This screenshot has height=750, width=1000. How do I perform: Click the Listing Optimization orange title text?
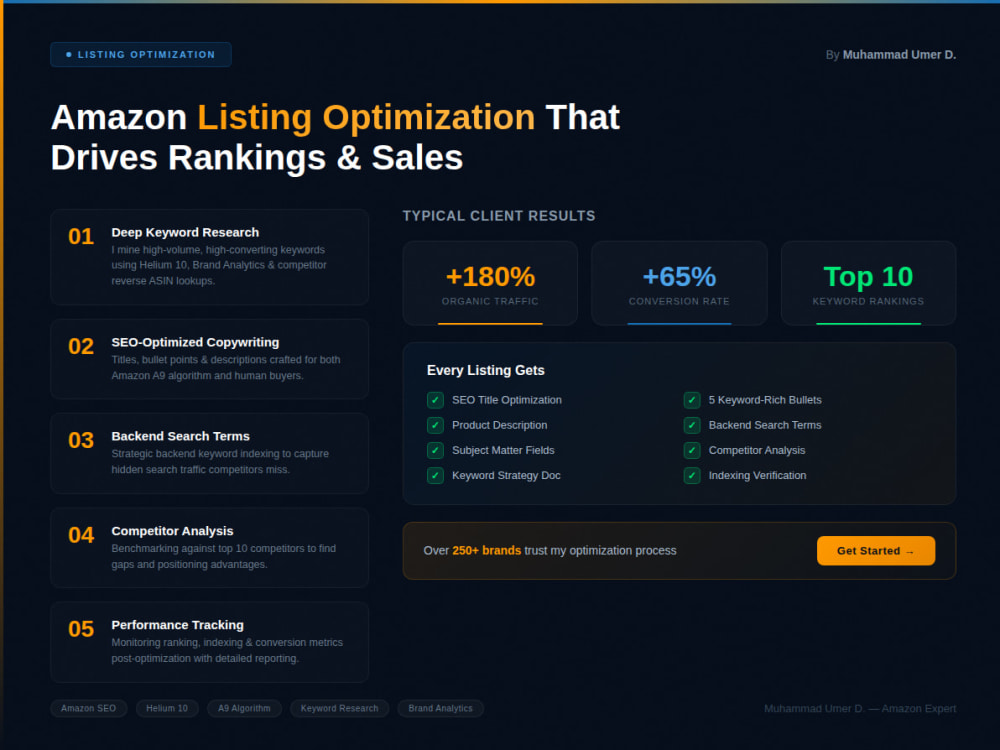(366, 118)
